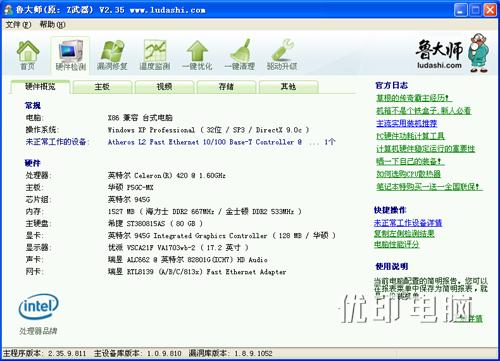Image resolution: width=500 pixels, height=361 pixels.
Task: Open the 漏洞修复 vulnerability repair icon
Action: click(x=112, y=55)
